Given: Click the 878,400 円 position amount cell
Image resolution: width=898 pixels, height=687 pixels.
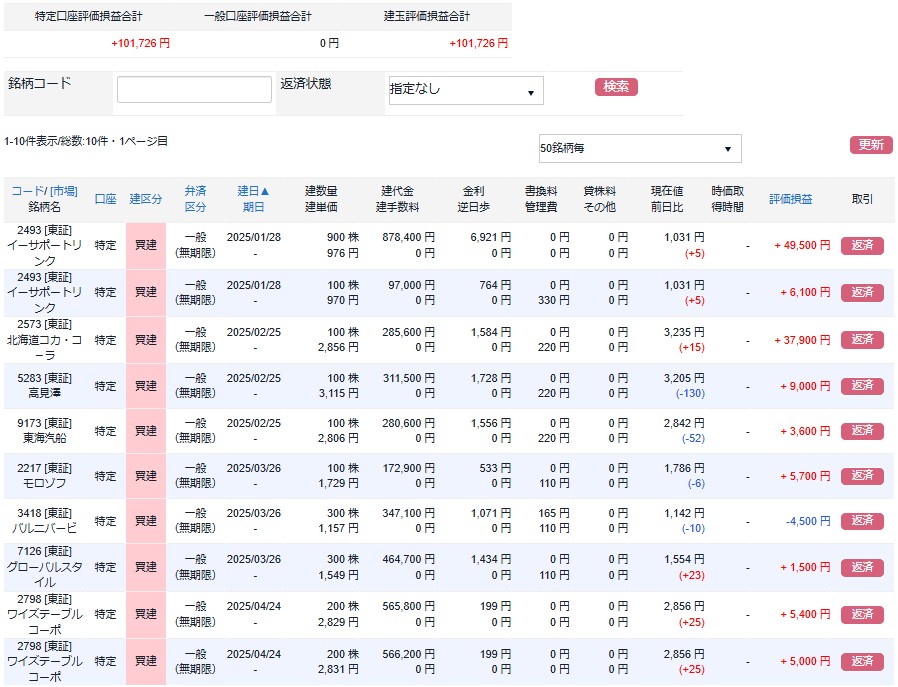Looking at the screenshot, I should point(408,238).
